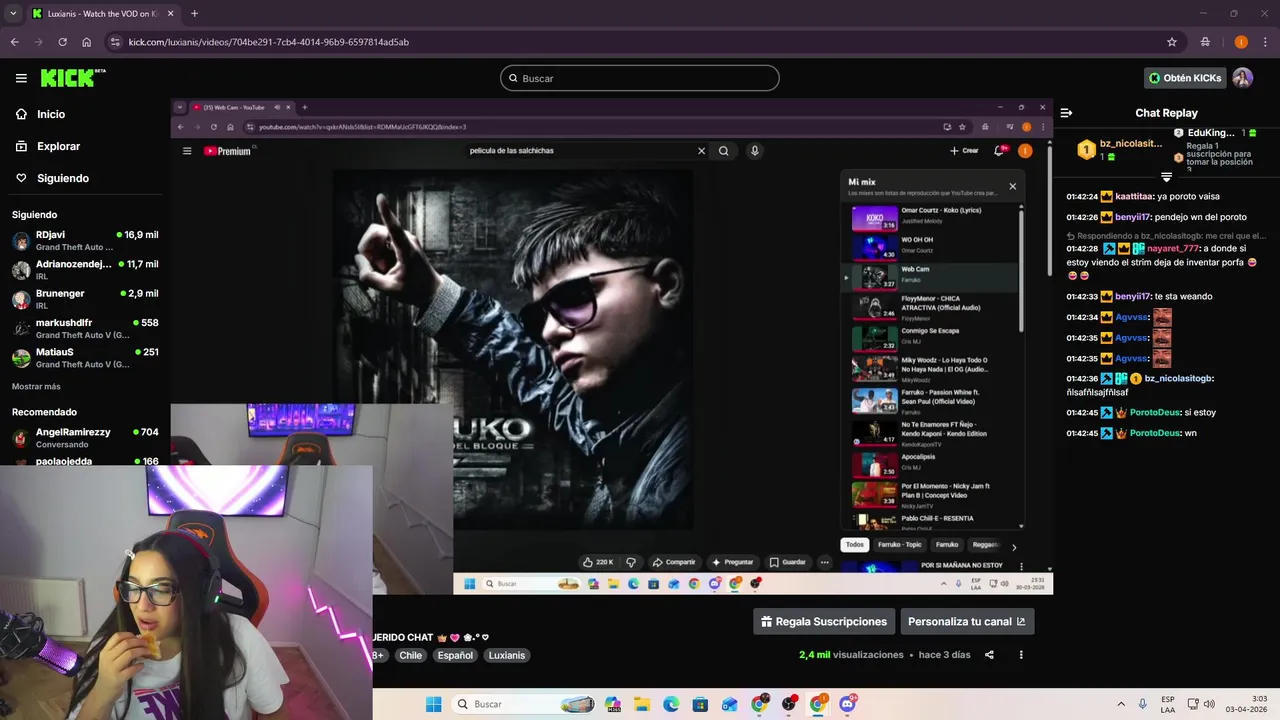This screenshot has width=1280, height=720.
Task: Open the video more-options dots menu
Action: (1021, 655)
